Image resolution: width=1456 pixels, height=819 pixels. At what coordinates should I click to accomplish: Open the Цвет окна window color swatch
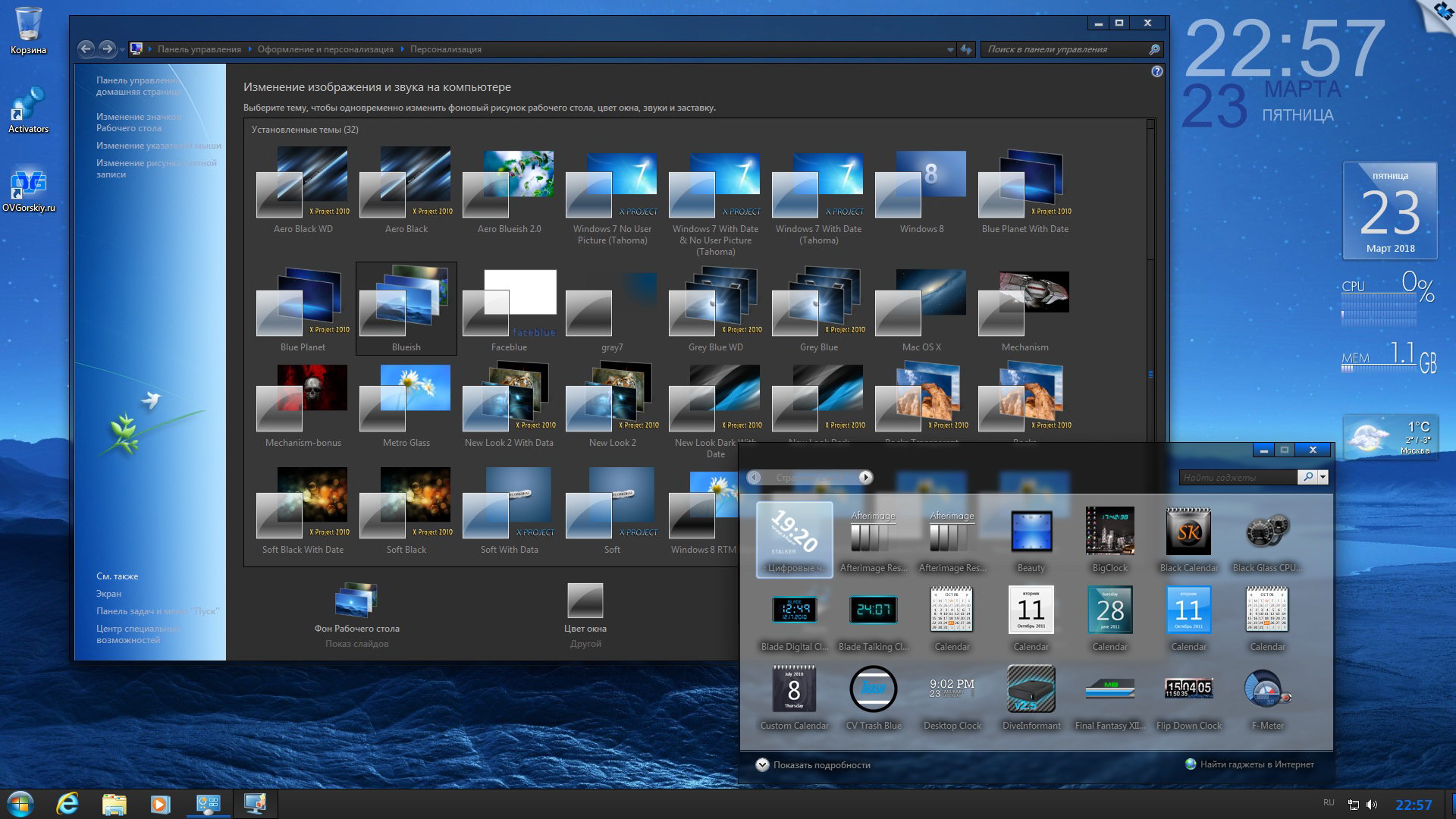pyautogui.click(x=585, y=601)
